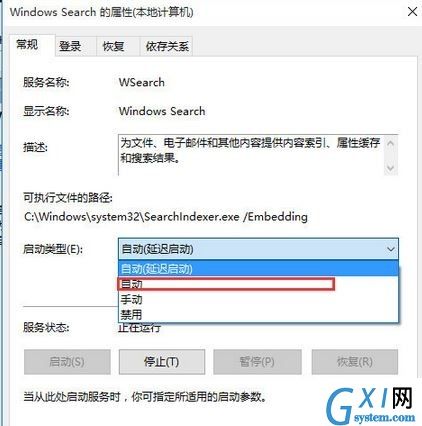Click inside the 描述 text box
This screenshot has width=422, height=426.
[251, 154]
